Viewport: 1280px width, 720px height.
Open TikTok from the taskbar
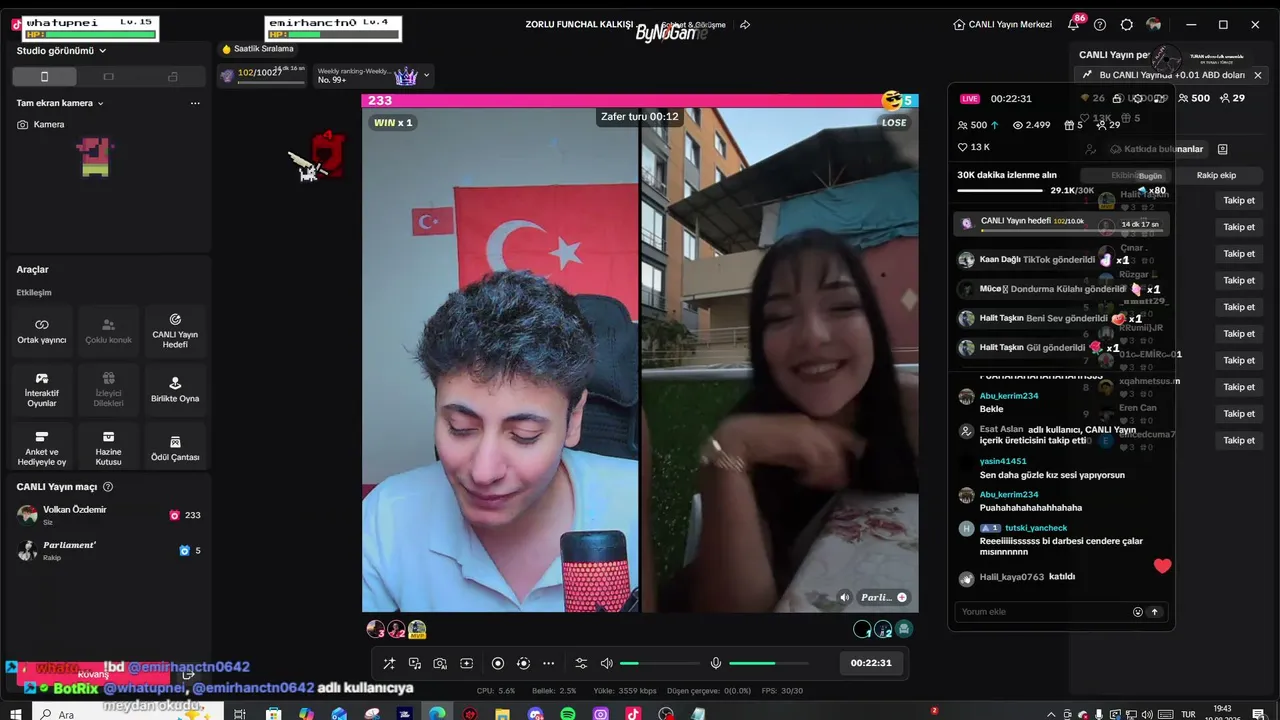[633, 714]
